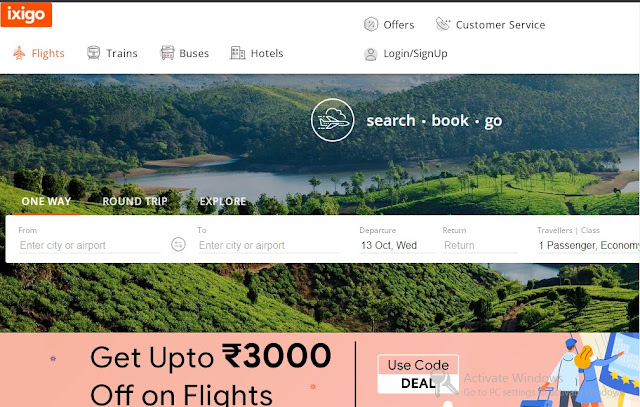Click the Offers percent badge icon

click(371, 24)
